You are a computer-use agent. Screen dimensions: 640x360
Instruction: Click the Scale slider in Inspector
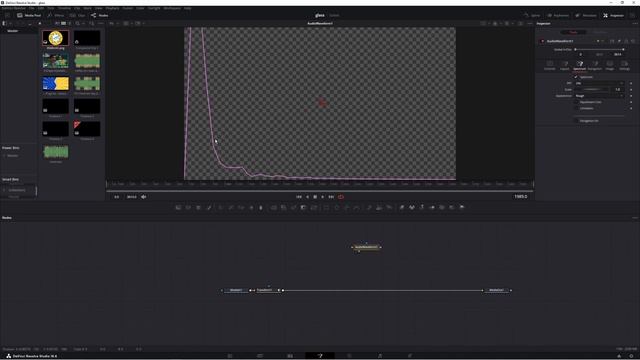point(591,89)
